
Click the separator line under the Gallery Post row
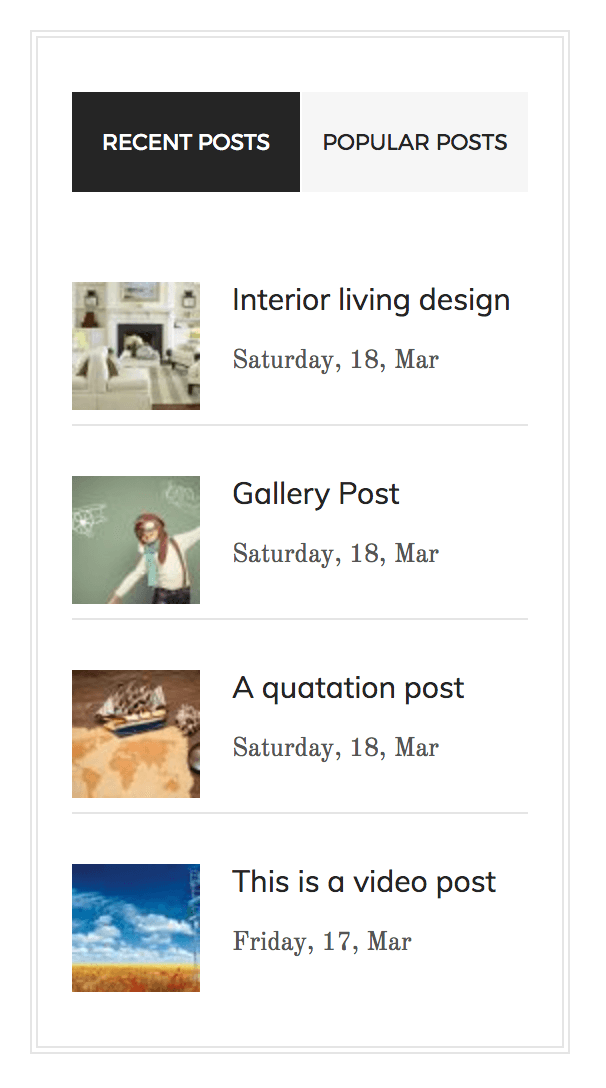(x=300, y=619)
